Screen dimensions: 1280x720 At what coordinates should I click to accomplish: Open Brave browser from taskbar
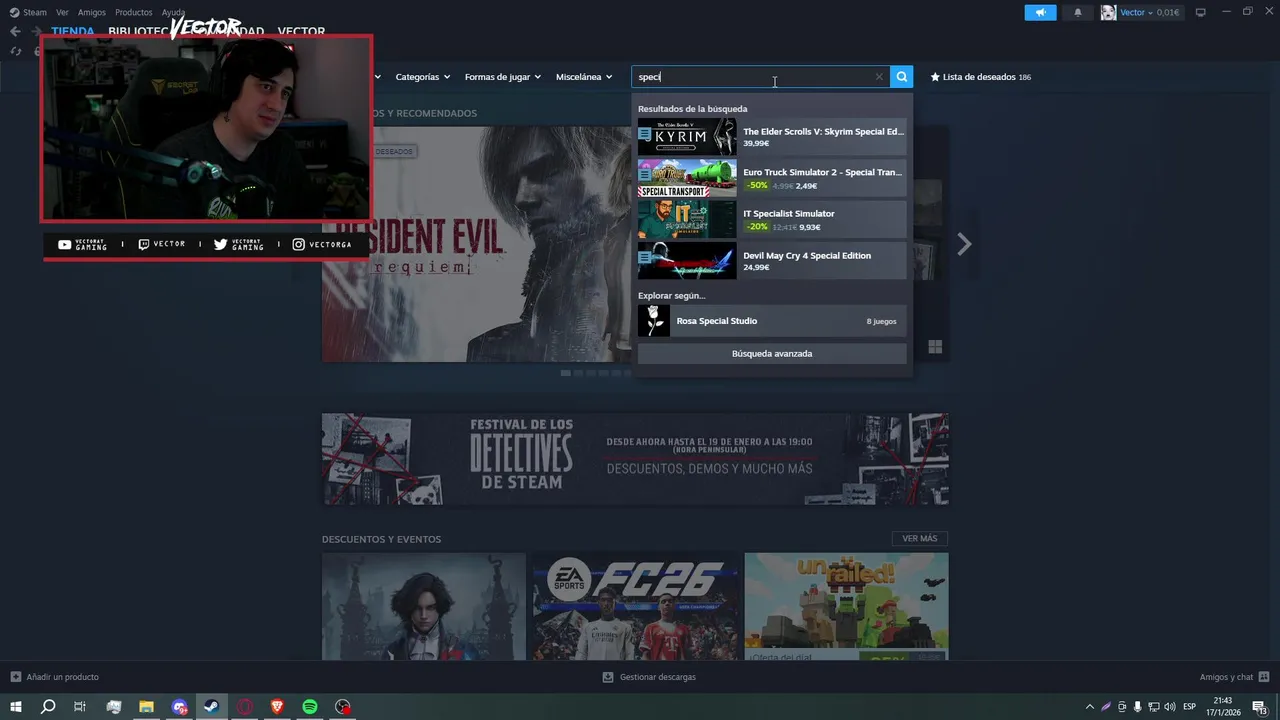[x=277, y=707]
